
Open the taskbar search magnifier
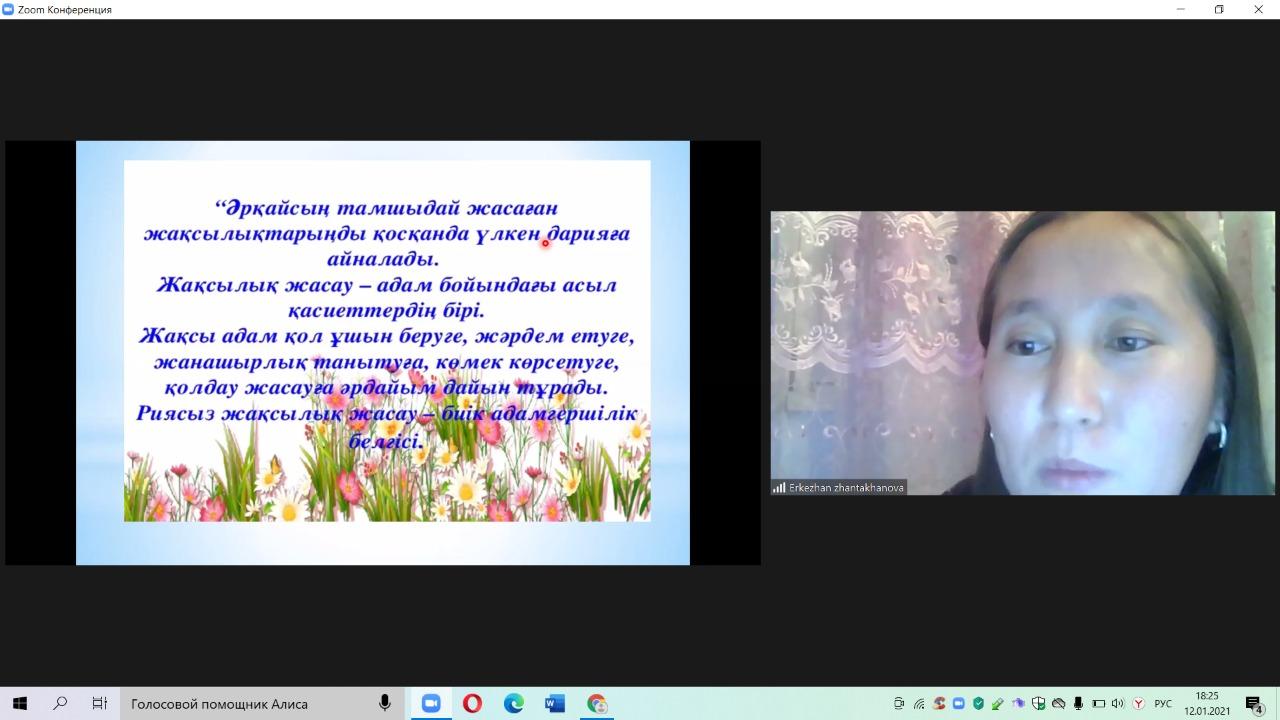[x=60, y=703]
